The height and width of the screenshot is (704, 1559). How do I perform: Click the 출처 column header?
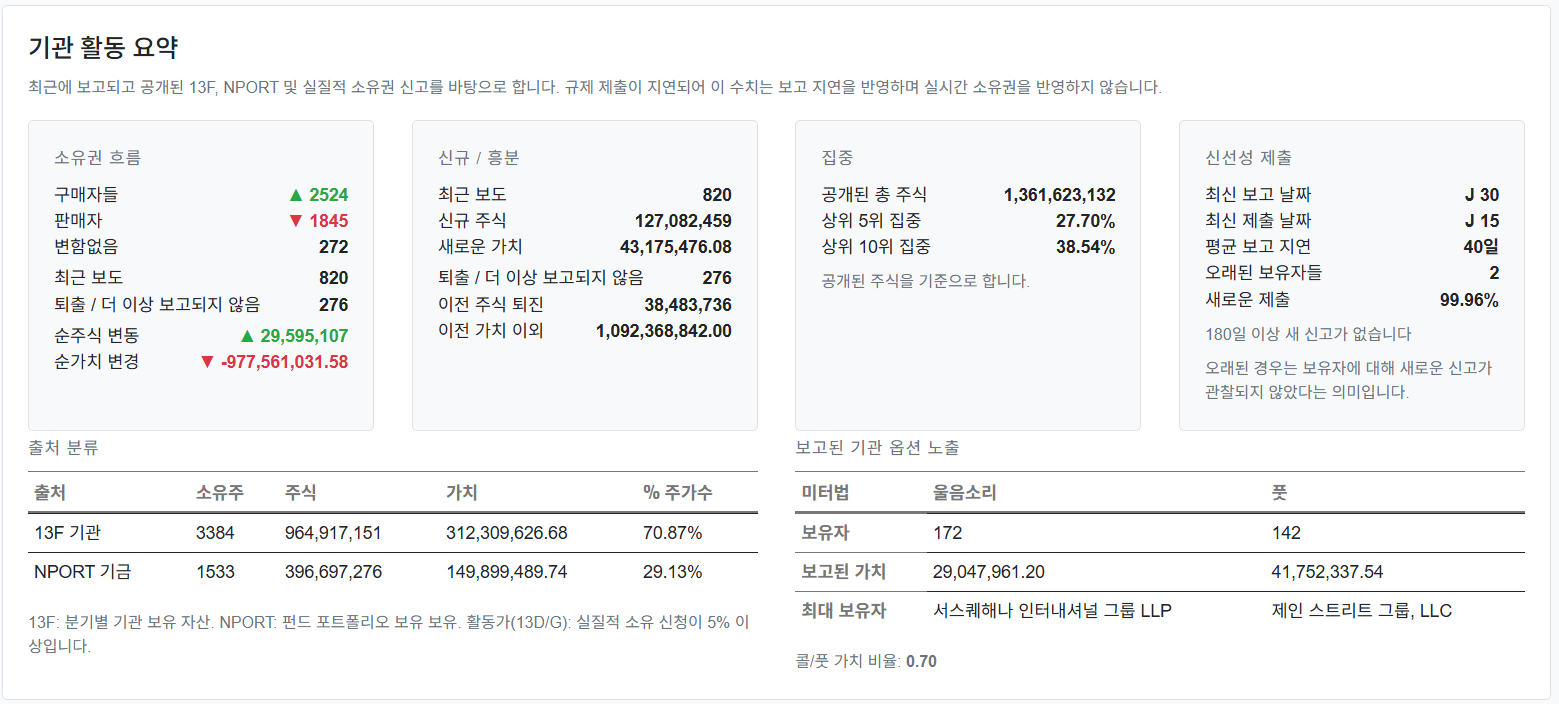coord(50,492)
